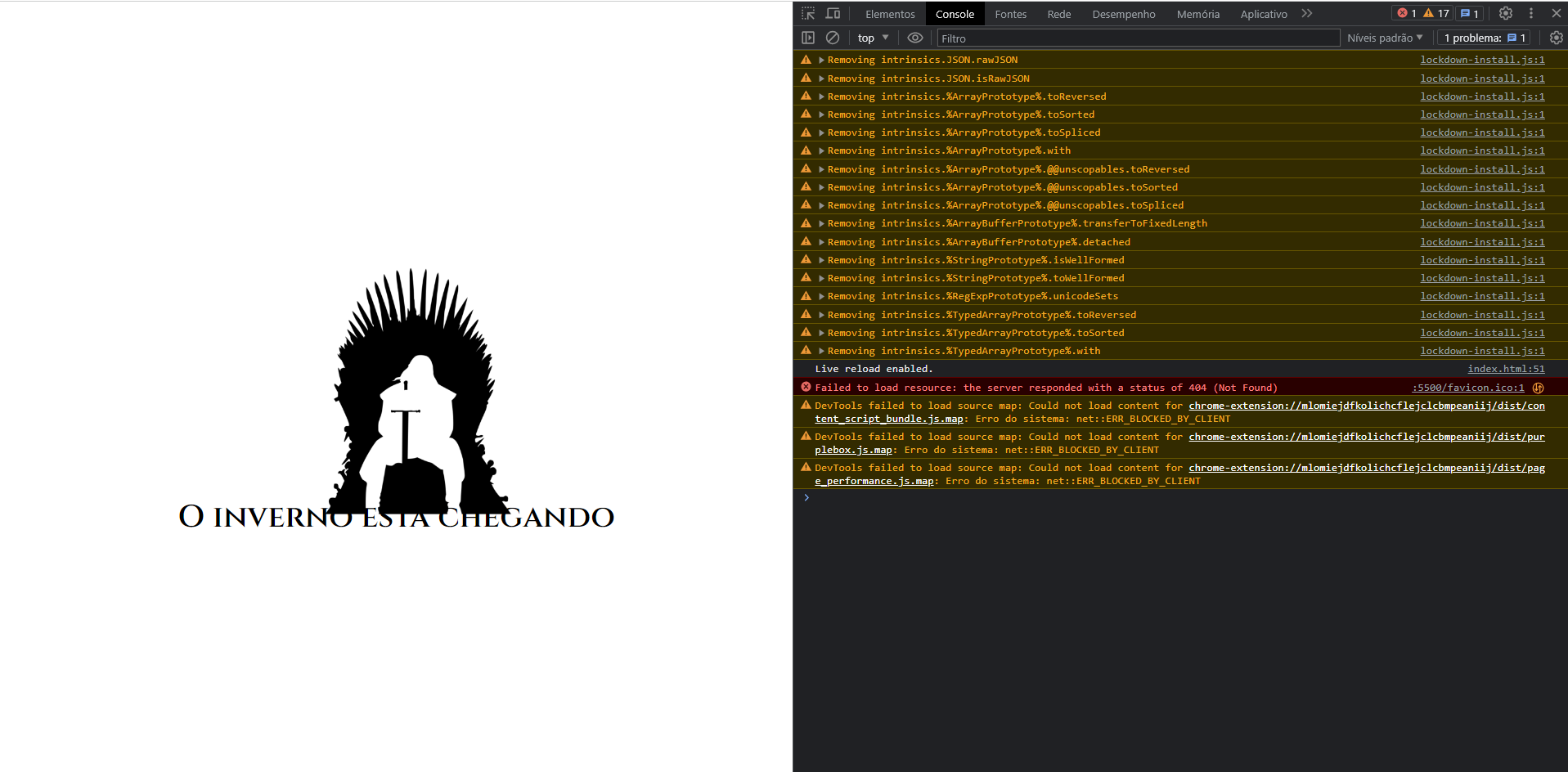Click the console prompt caret
This screenshot has width=1568, height=772.
[806, 497]
